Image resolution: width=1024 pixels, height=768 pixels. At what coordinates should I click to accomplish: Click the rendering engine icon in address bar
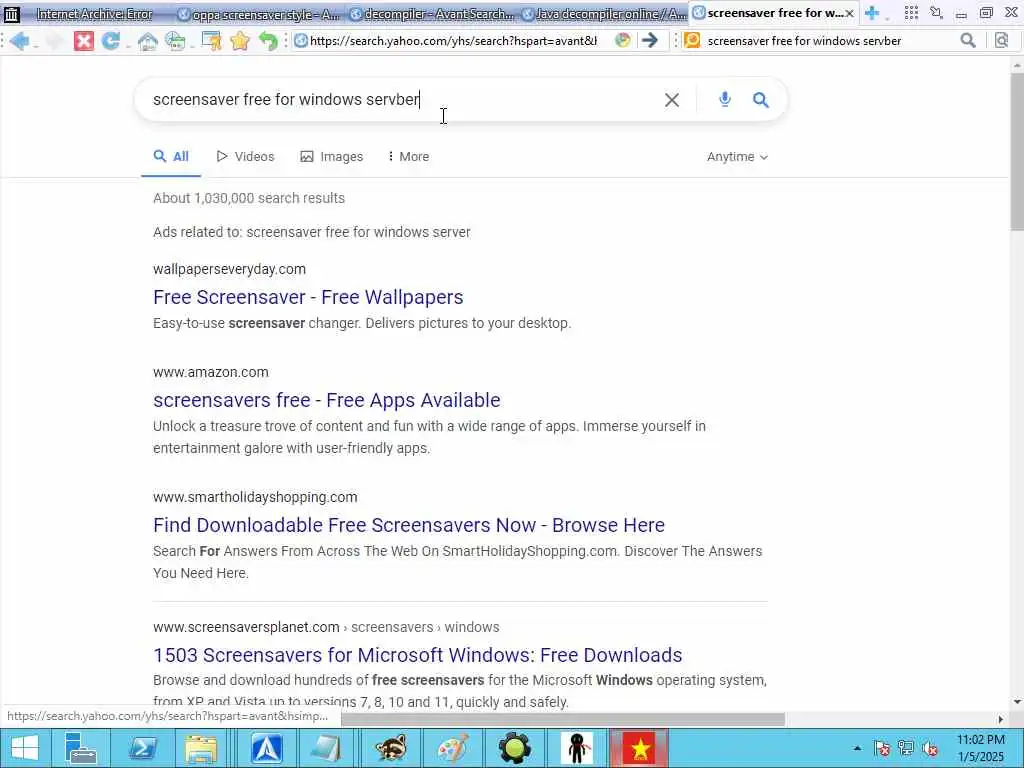click(x=622, y=40)
